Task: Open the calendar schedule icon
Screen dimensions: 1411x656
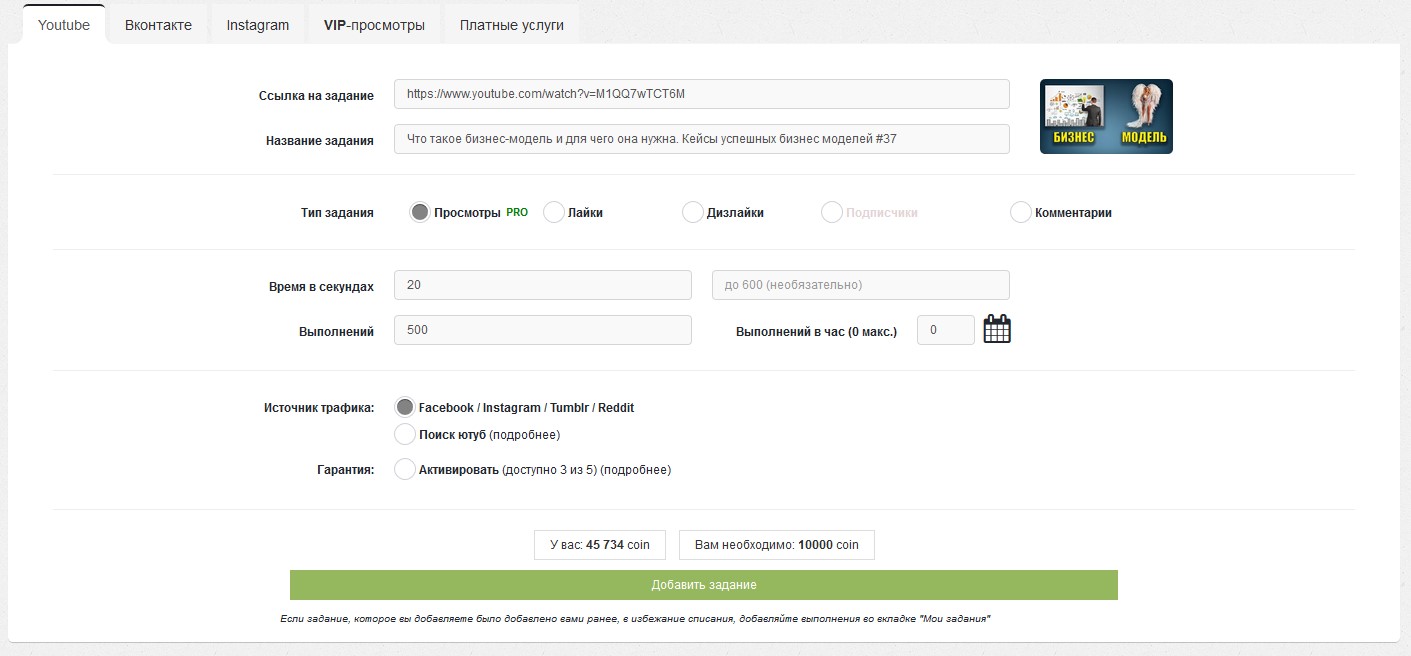Action: point(997,329)
